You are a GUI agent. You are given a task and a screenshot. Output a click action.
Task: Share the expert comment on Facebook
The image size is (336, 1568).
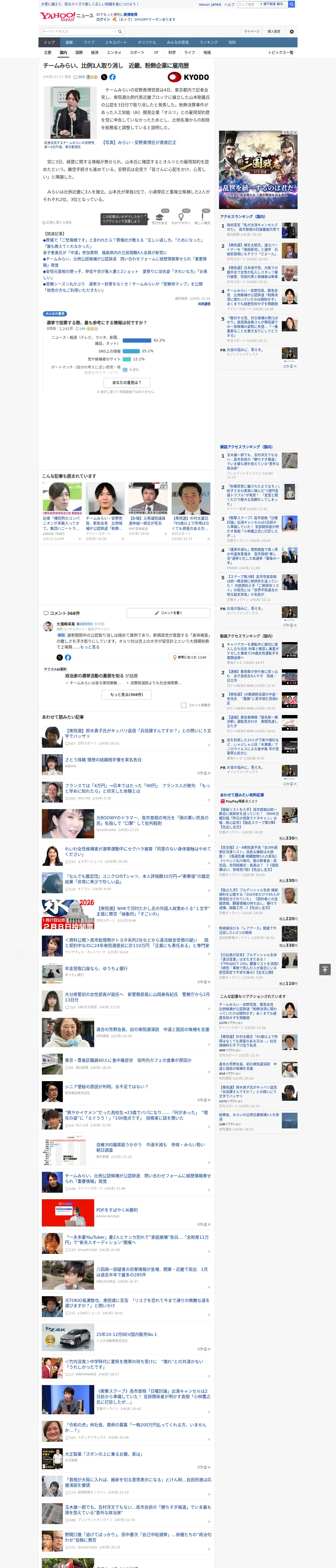point(68,658)
